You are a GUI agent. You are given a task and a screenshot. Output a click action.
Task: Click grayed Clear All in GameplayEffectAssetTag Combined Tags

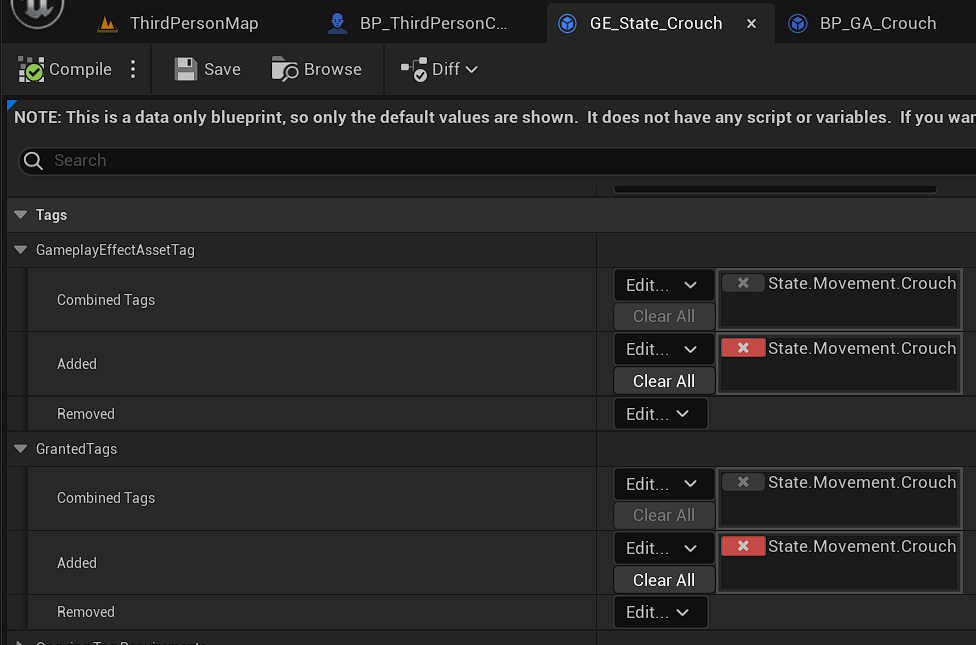point(664,316)
